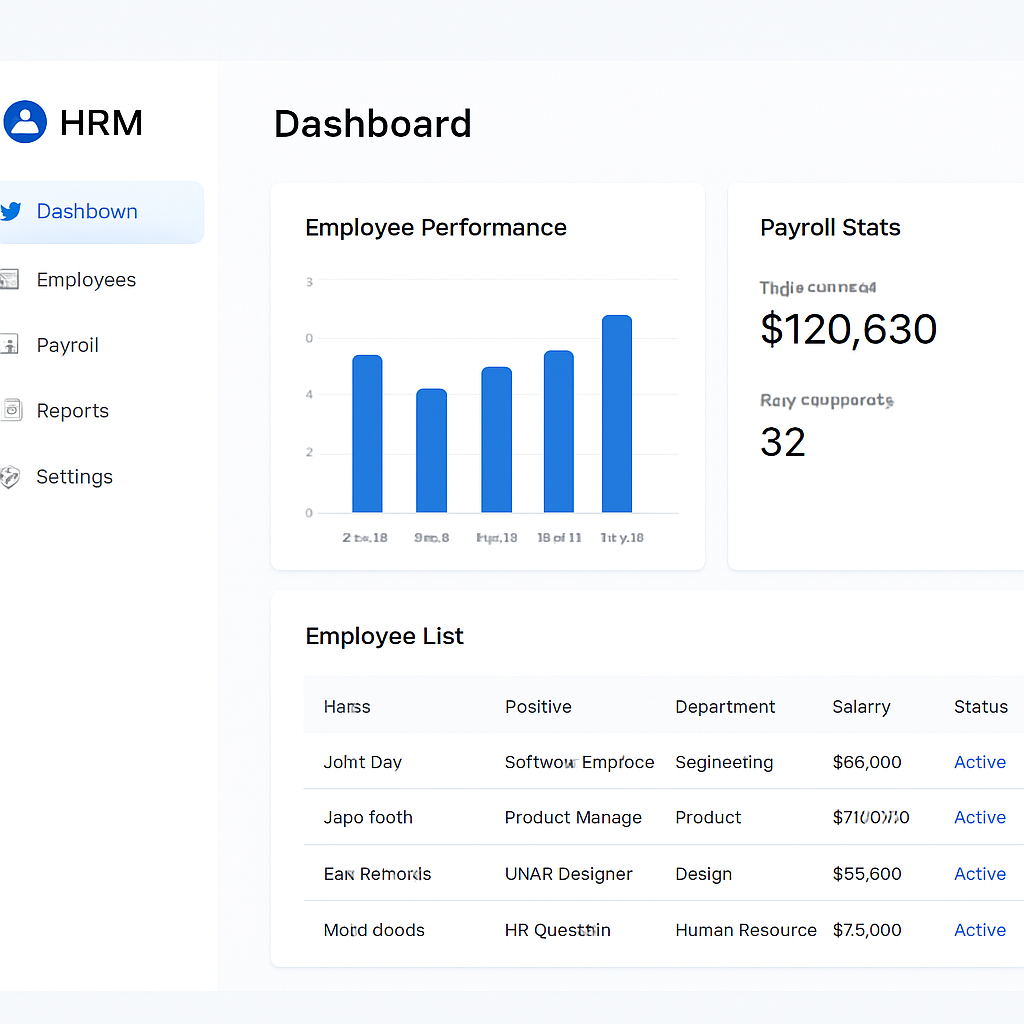1024x1024 pixels.
Task: Select the second bar labeled 9m.8
Action: tap(432, 451)
